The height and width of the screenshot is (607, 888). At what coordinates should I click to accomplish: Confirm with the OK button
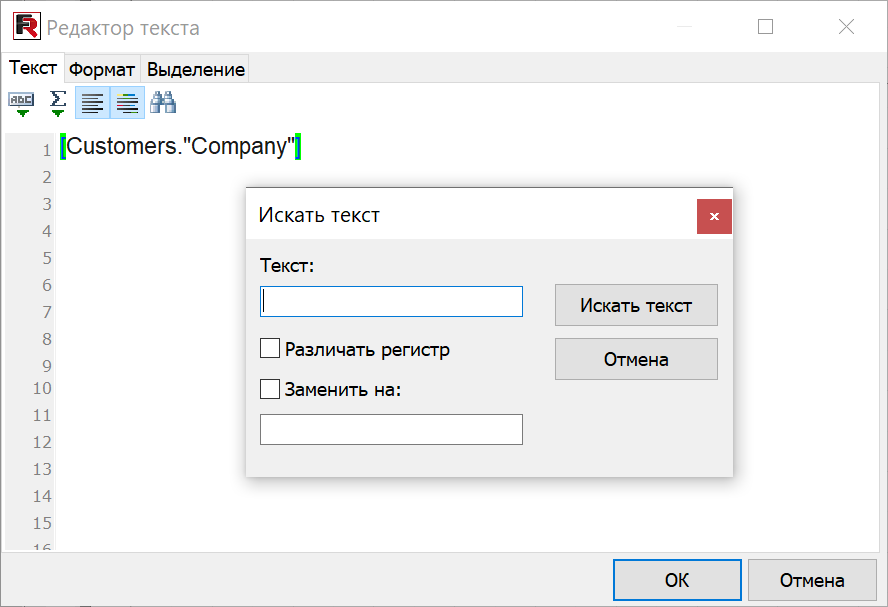[677, 580]
